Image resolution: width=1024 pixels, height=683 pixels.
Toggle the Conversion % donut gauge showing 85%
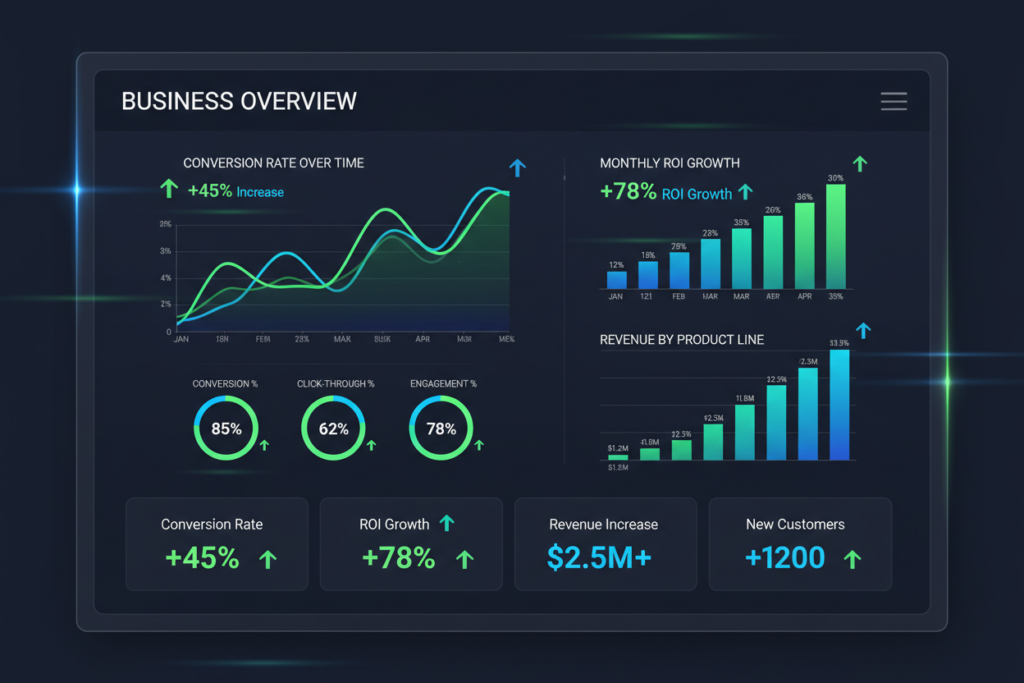pos(228,428)
